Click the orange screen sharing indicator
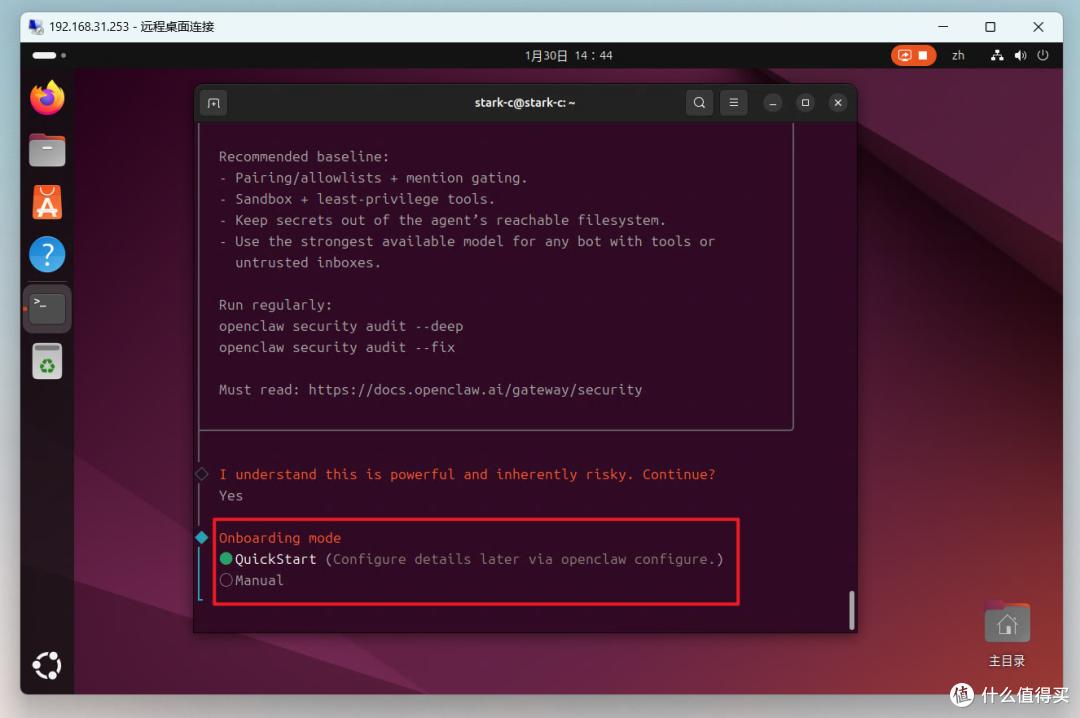Viewport: 1080px width, 718px height. pos(913,55)
